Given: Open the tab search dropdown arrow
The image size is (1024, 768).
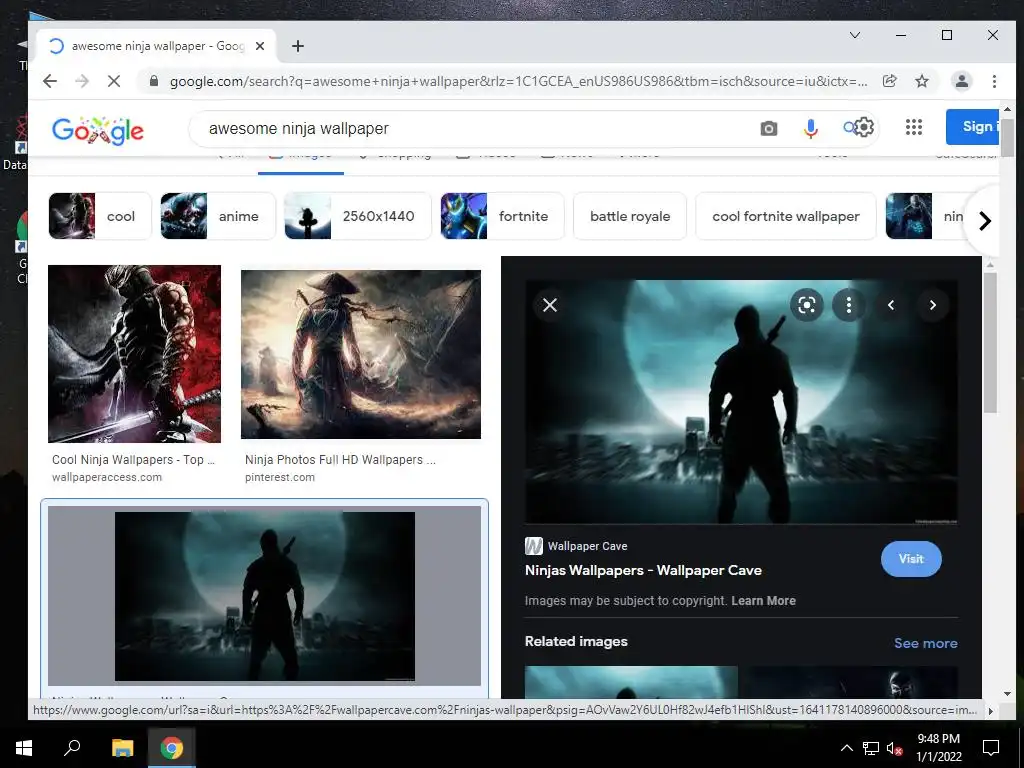Looking at the screenshot, I should tap(854, 35).
